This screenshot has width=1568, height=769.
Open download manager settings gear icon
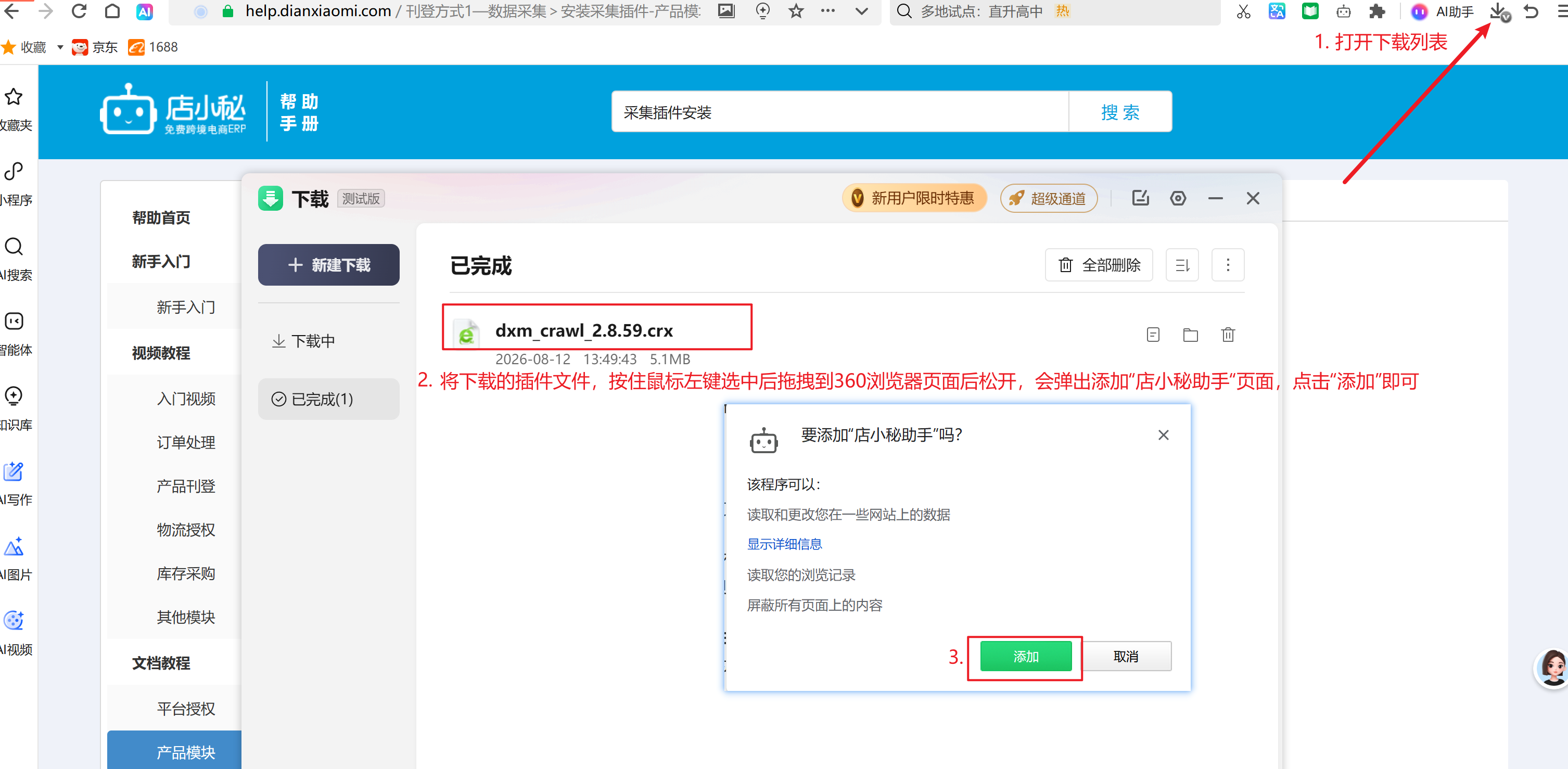1178,198
